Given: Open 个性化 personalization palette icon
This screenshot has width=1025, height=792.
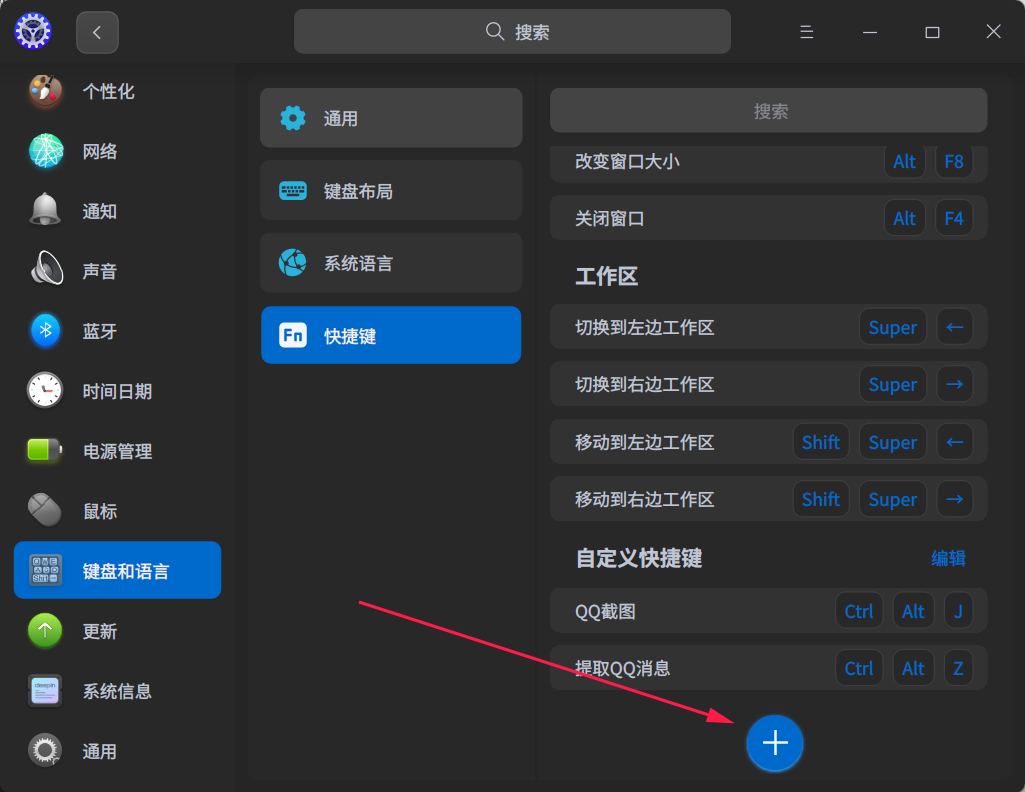Looking at the screenshot, I should 45,91.
